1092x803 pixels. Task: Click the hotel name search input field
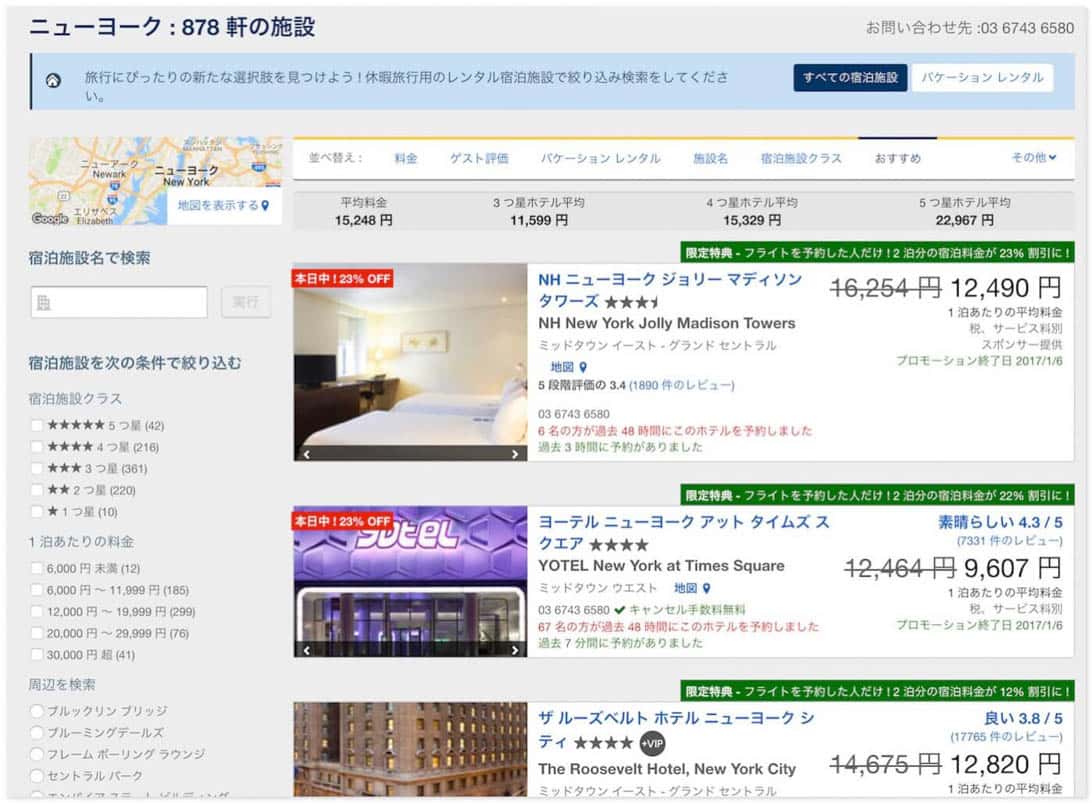(119, 302)
